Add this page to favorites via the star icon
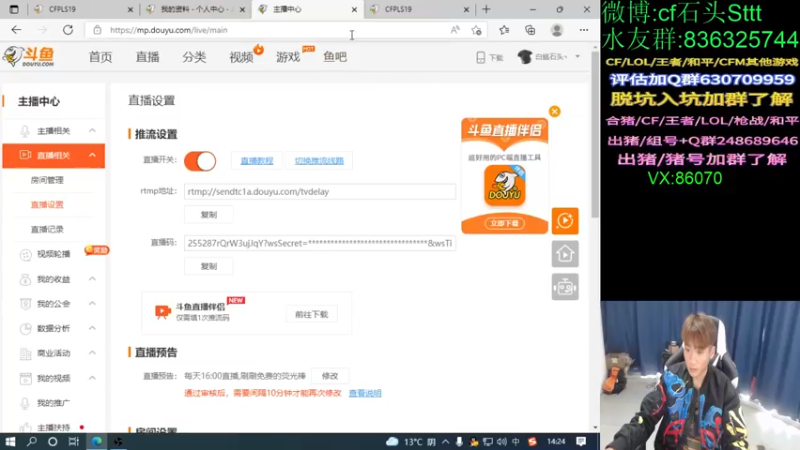800x450 pixels. (477, 30)
